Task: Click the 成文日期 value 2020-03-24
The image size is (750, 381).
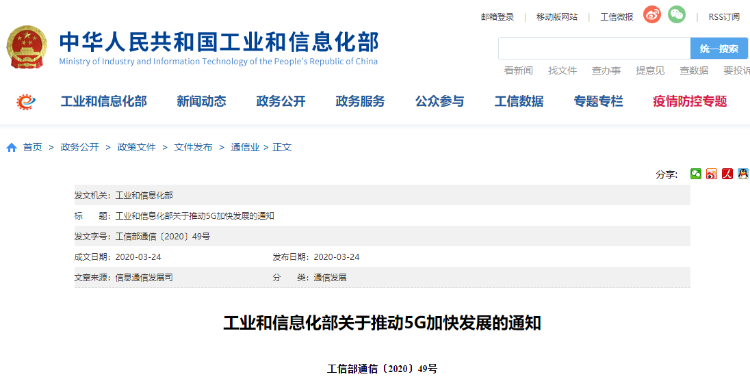Action: (138, 257)
